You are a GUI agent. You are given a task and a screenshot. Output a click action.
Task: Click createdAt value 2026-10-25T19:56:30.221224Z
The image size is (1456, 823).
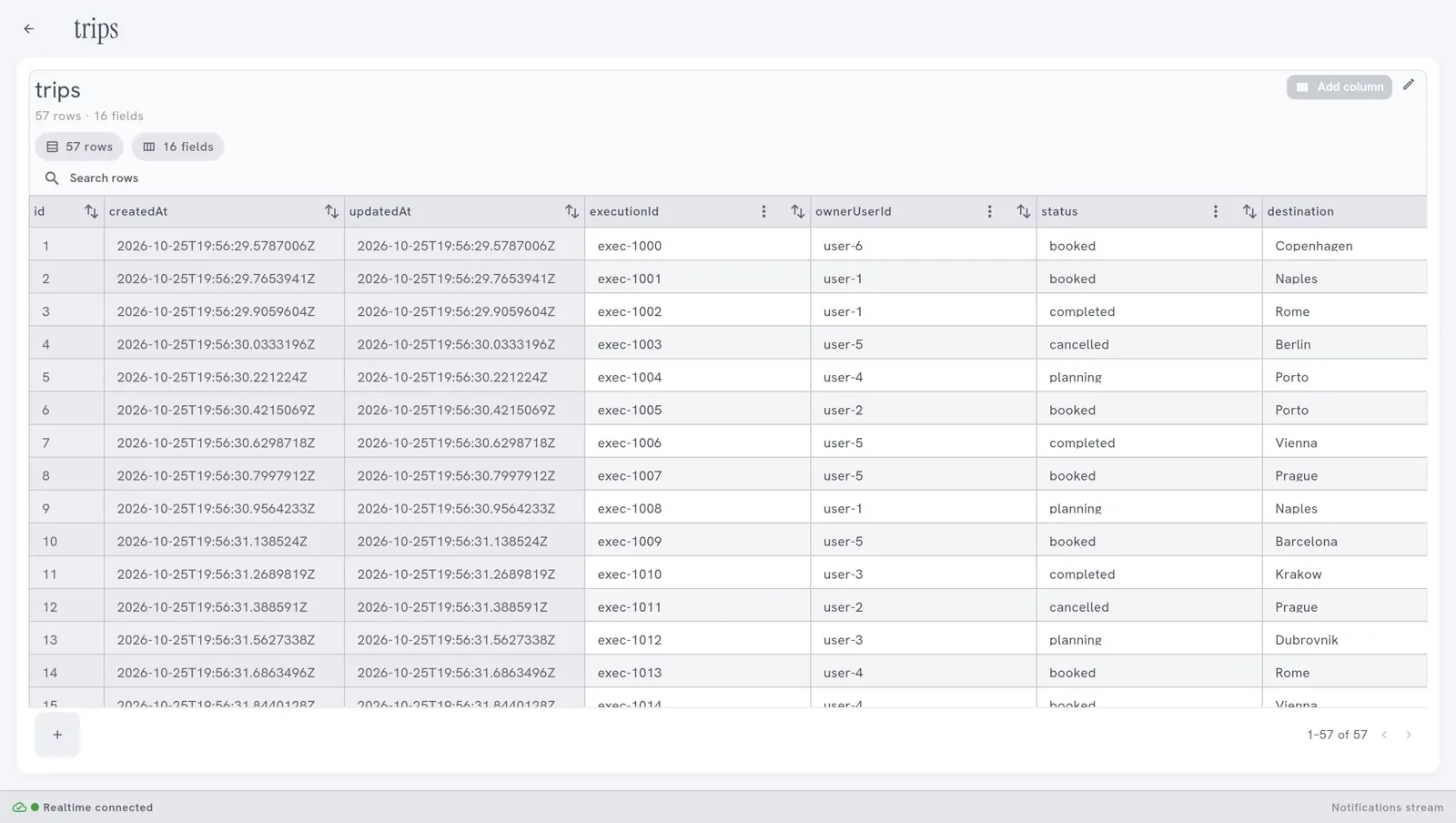pos(224,377)
